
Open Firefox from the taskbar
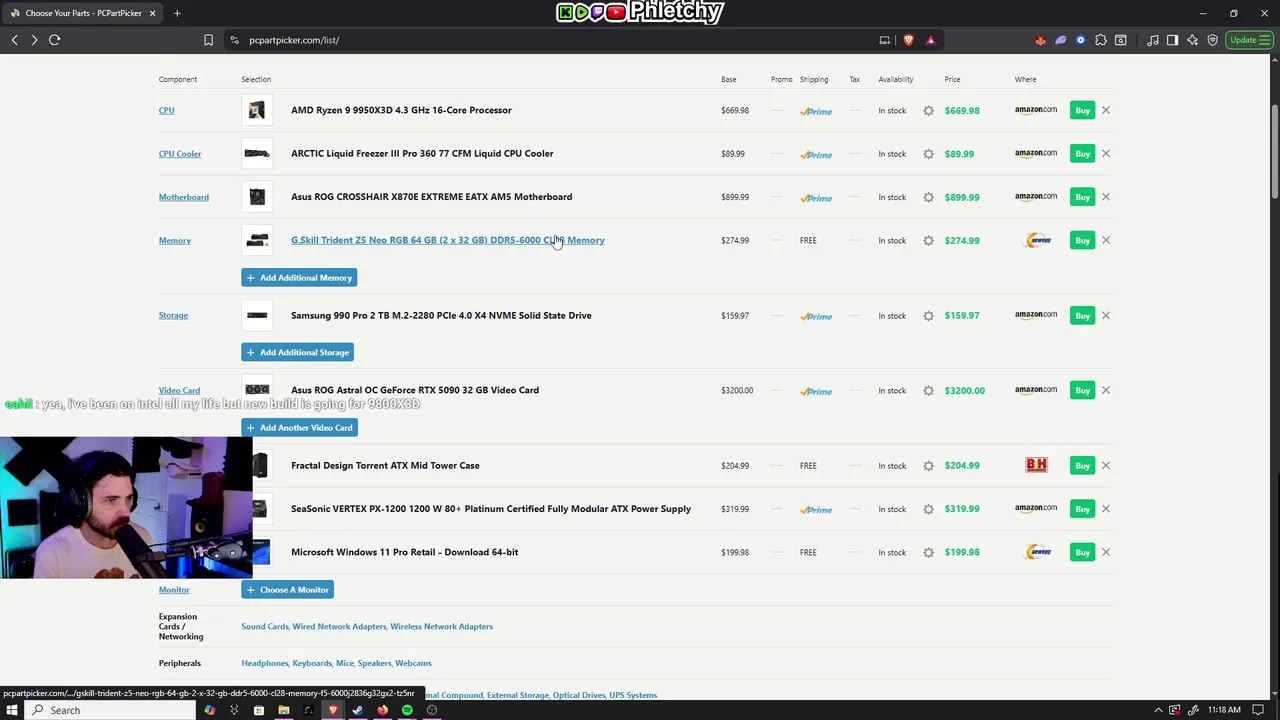pos(382,710)
